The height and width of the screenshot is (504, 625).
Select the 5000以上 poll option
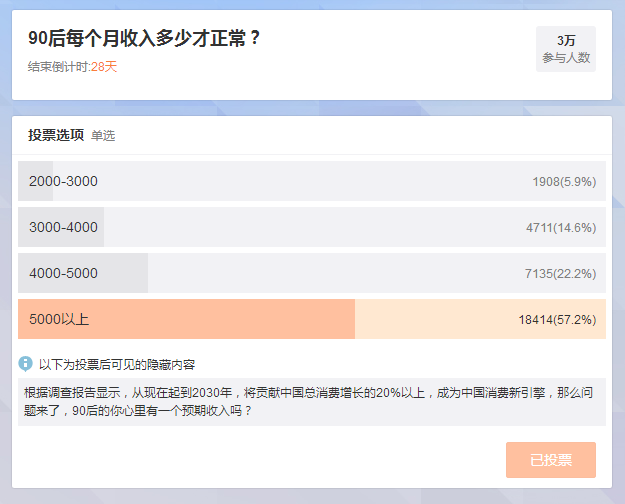pos(312,319)
